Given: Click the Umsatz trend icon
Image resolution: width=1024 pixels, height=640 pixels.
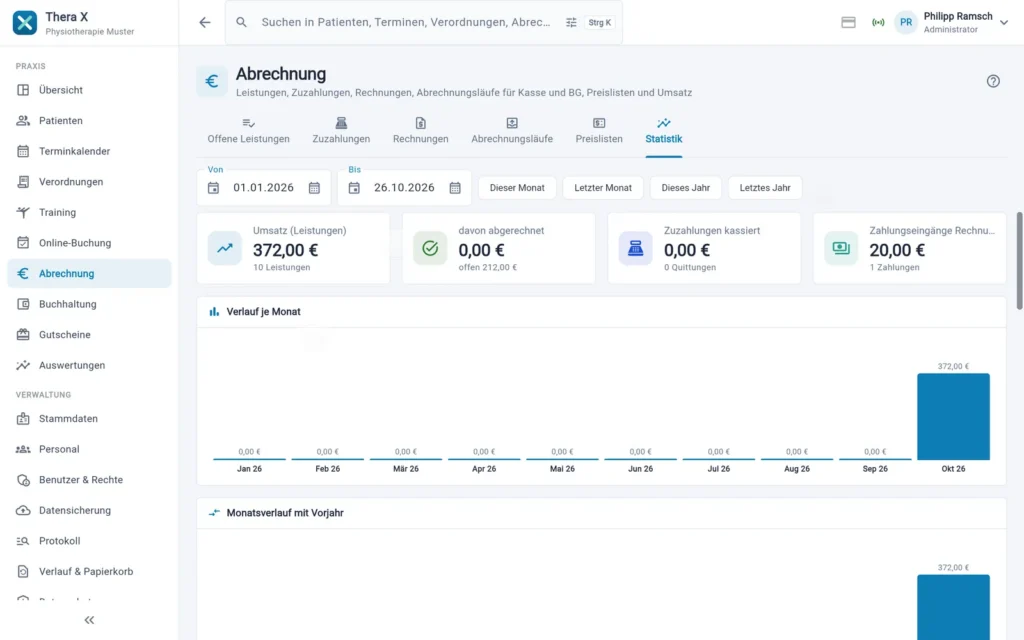Looking at the screenshot, I should [x=225, y=248].
